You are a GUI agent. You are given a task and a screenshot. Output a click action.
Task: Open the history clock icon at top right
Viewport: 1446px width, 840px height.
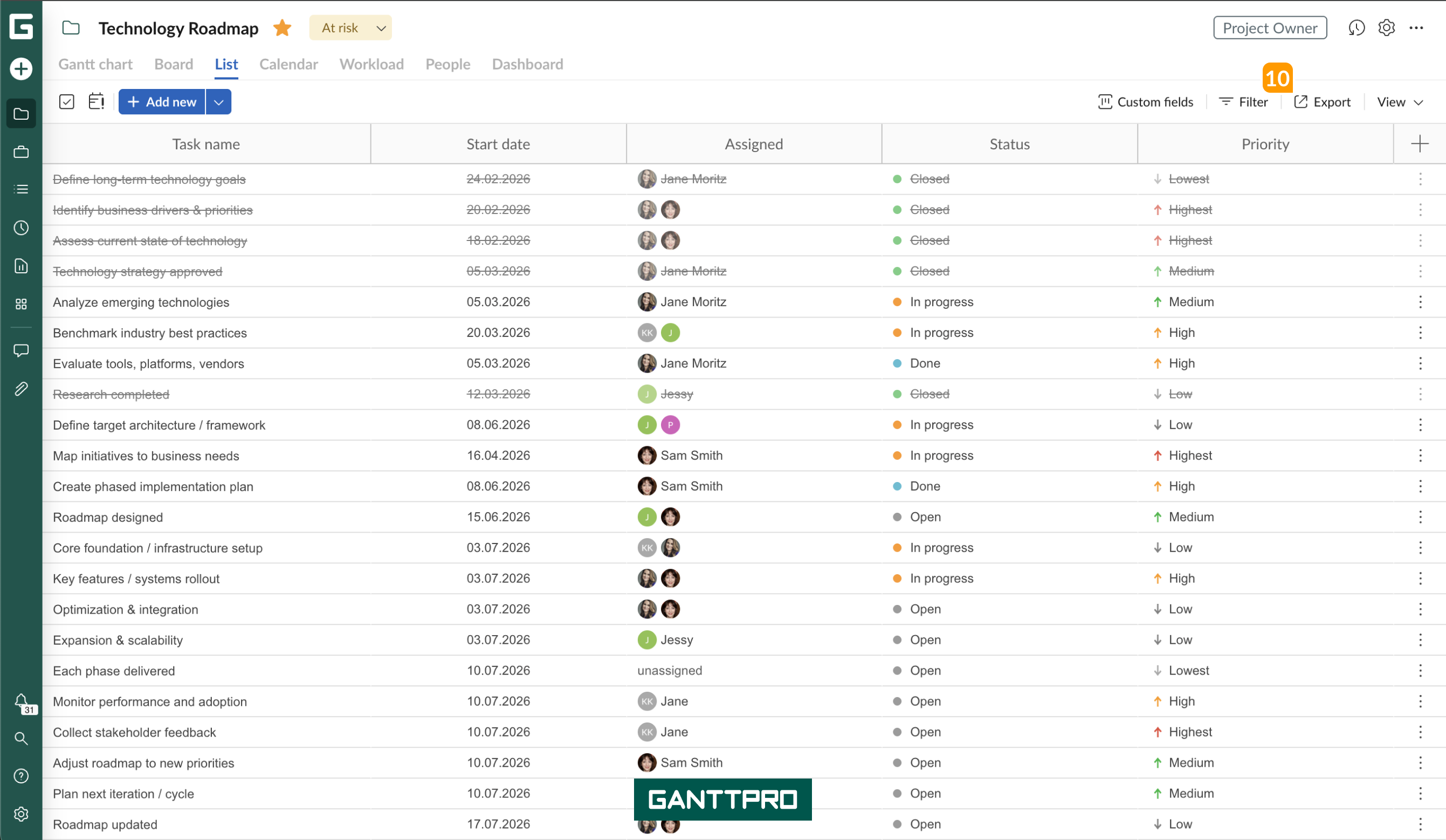click(1357, 27)
